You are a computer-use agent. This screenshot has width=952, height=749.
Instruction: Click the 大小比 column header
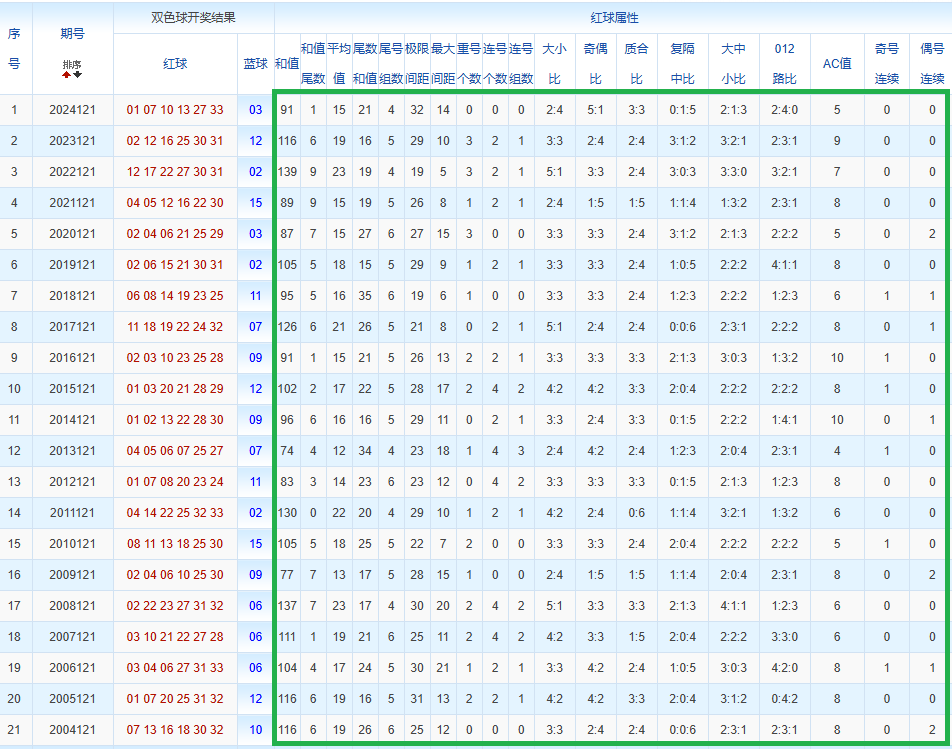click(554, 63)
